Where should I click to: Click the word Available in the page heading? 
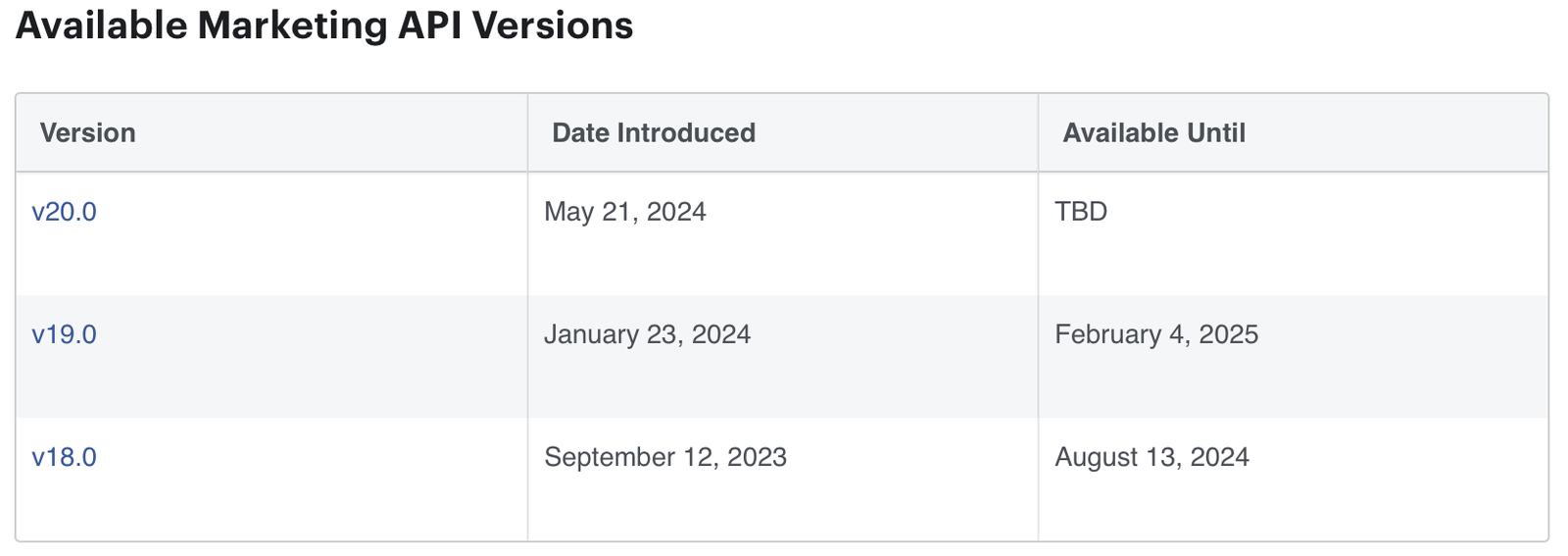[101, 25]
